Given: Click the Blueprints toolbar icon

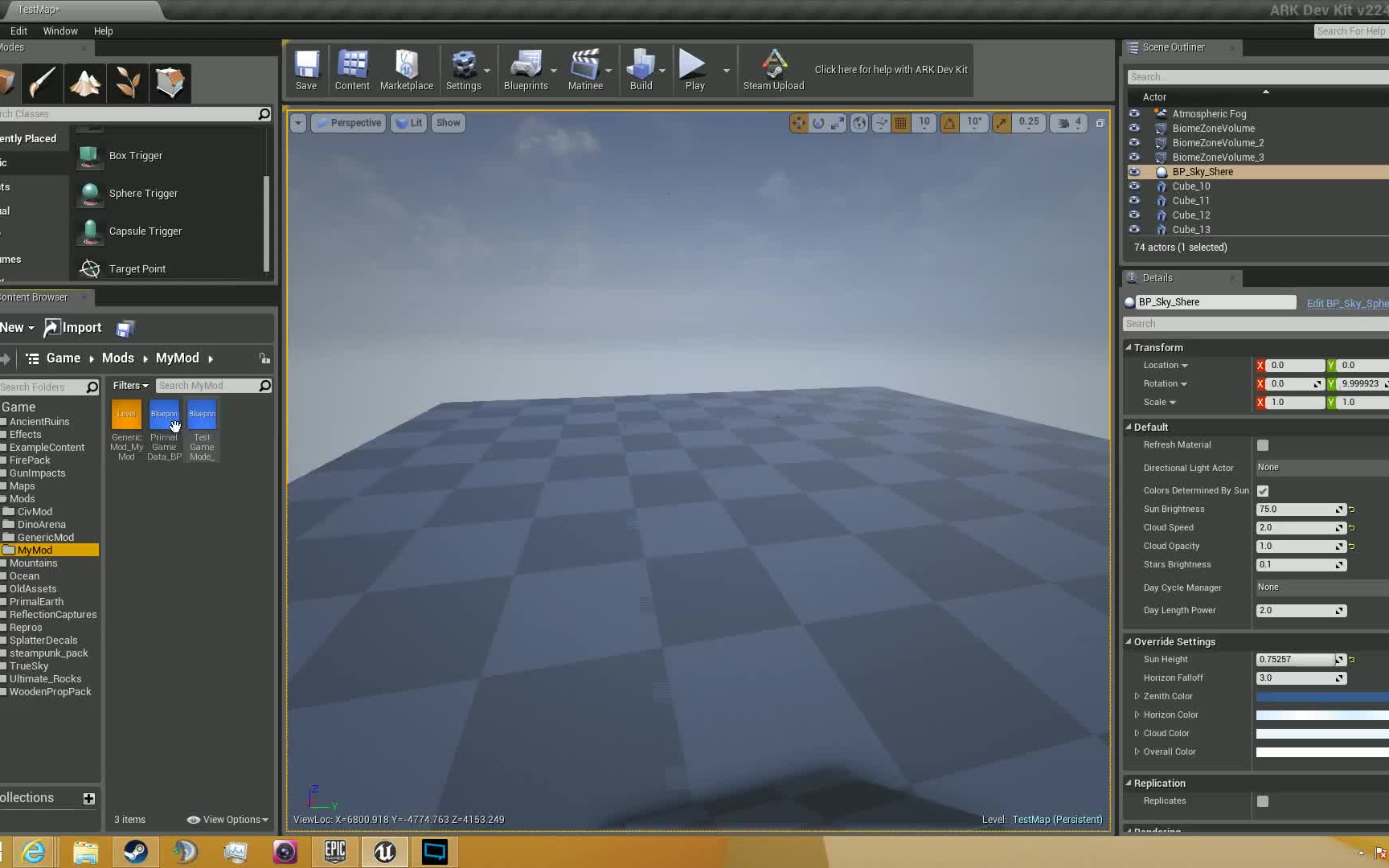Looking at the screenshot, I should tap(526, 70).
